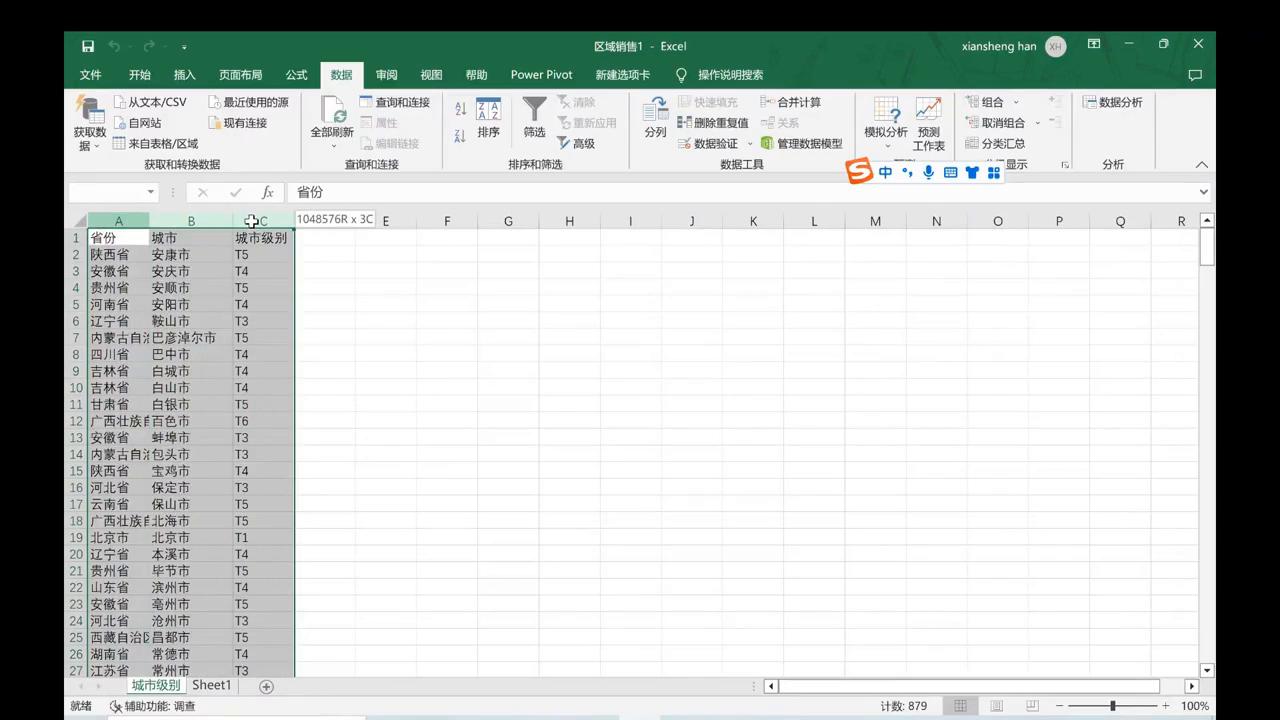Click the Save icon in title bar

point(88,46)
